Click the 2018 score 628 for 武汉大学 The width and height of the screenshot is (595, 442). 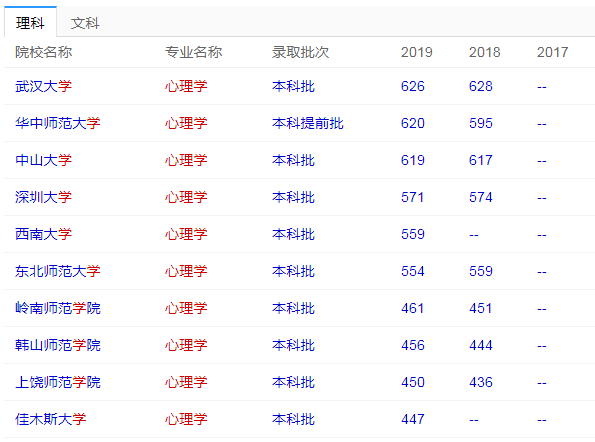click(481, 86)
